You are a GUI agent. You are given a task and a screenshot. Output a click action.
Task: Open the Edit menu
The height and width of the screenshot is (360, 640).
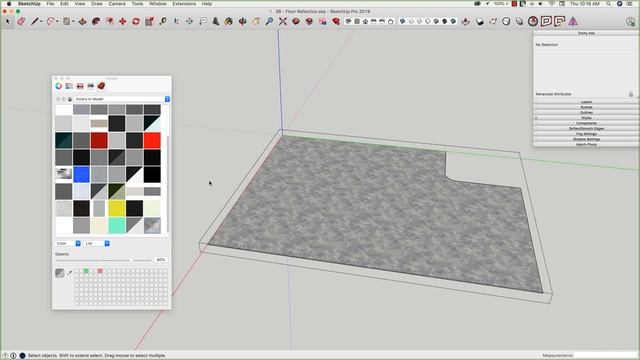tap(64, 4)
